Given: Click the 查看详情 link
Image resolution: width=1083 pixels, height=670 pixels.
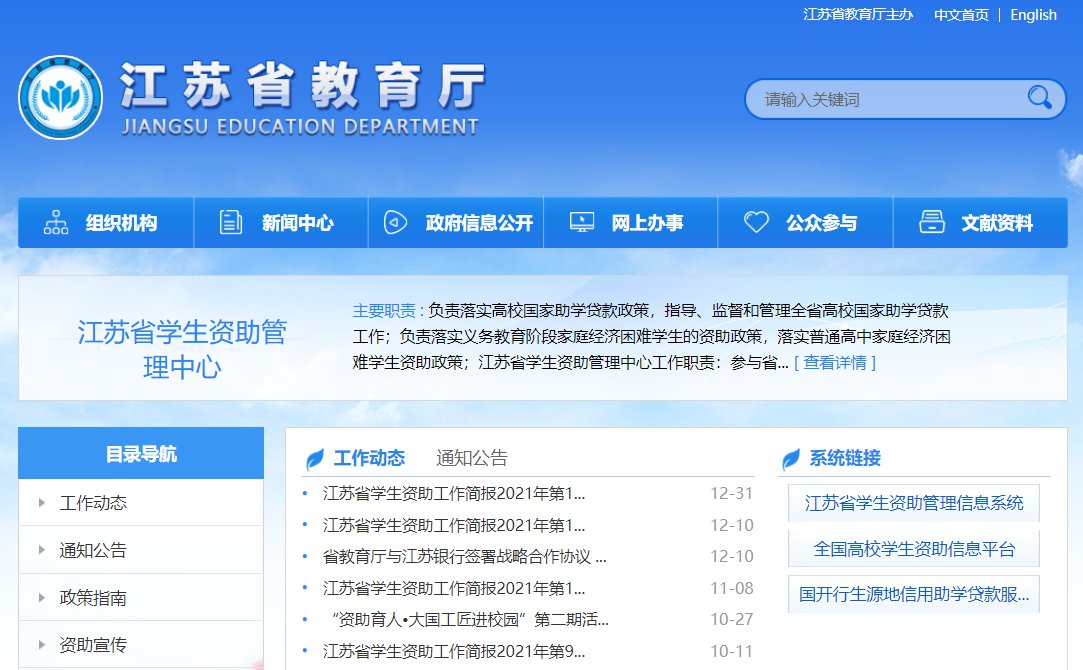Looking at the screenshot, I should pos(835,362).
